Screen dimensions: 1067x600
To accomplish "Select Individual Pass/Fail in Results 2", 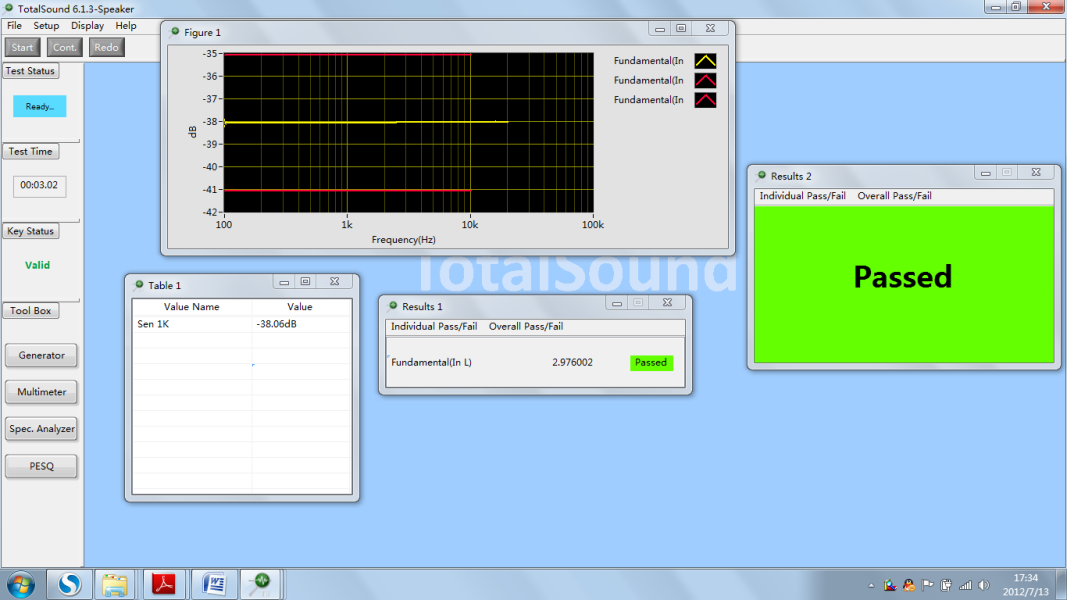I will 802,196.
